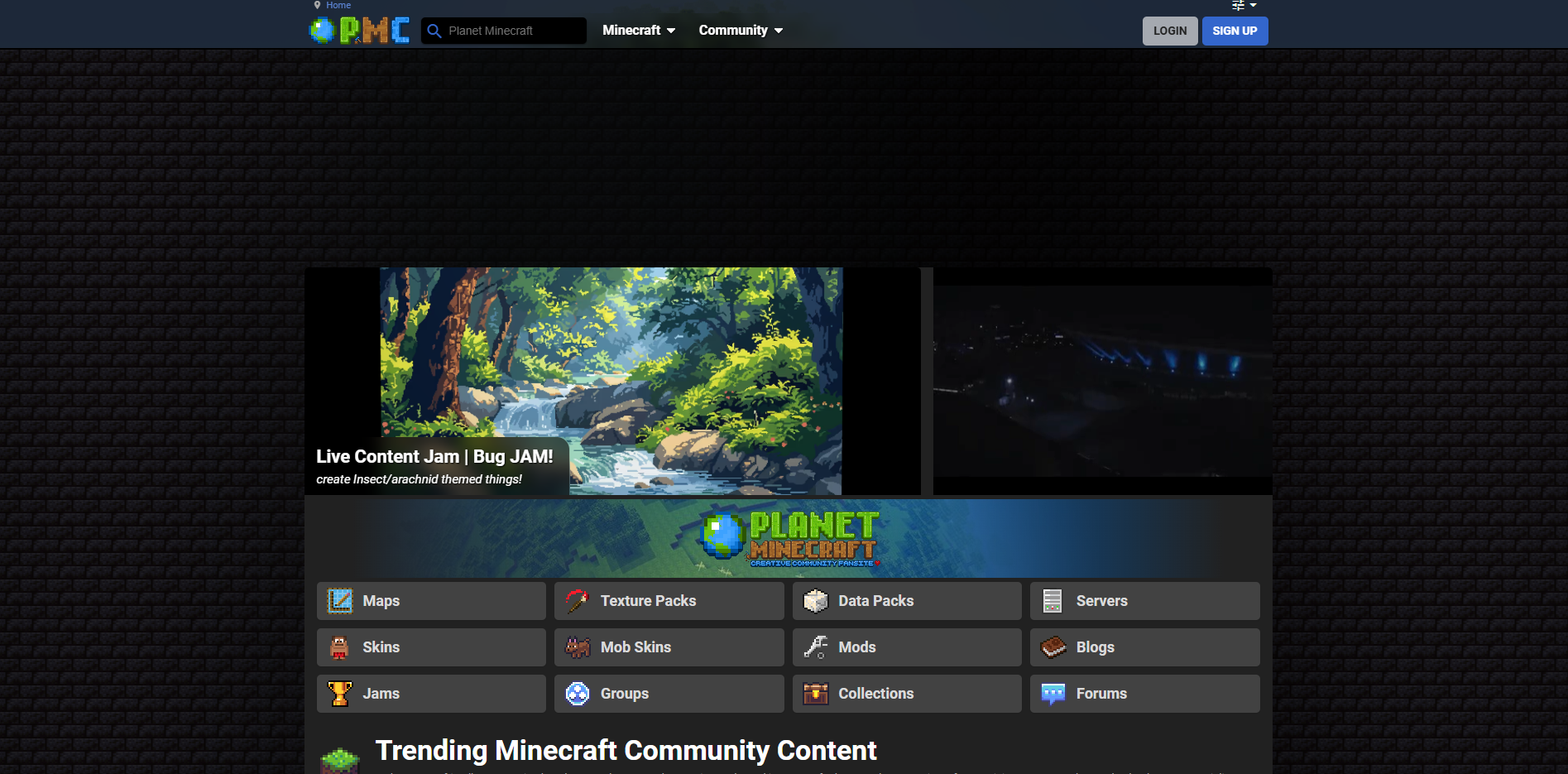Click the Groups round badge icon
Image resolution: width=1568 pixels, height=774 pixels.
pyautogui.click(x=578, y=694)
